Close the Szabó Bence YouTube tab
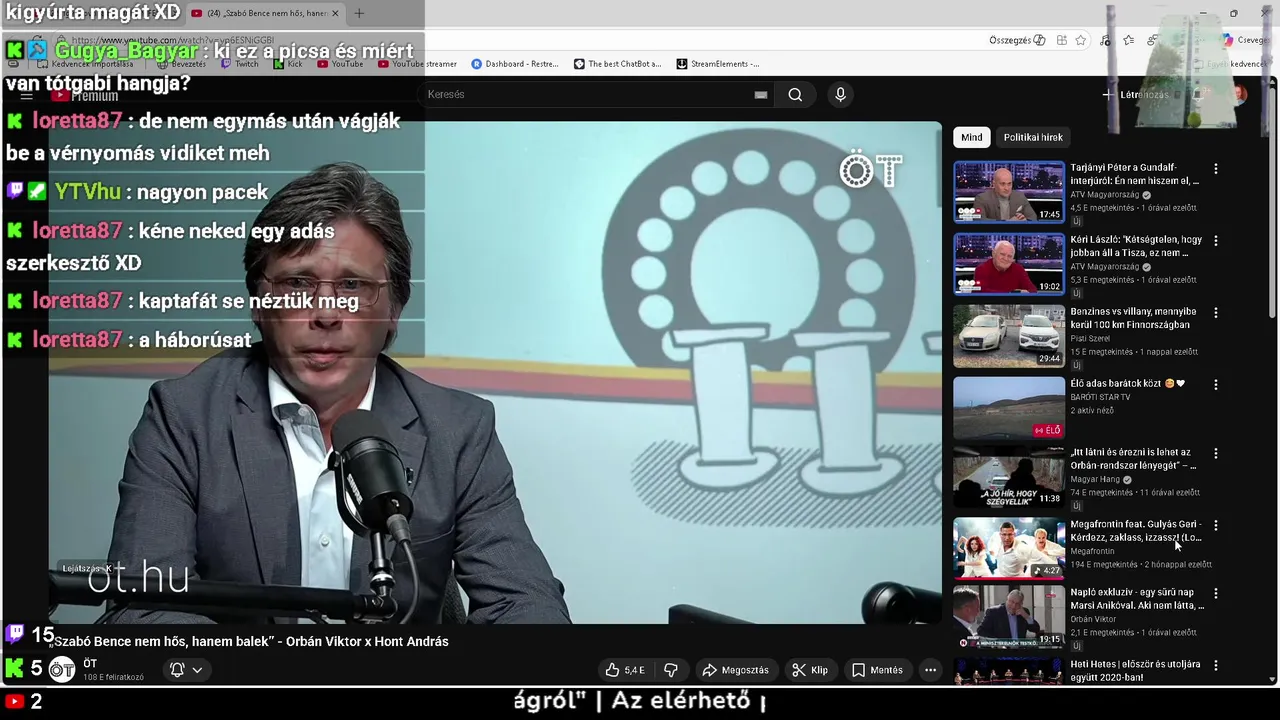Image resolution: width=1280 pixels, height=720 pixels. (335, 13)
